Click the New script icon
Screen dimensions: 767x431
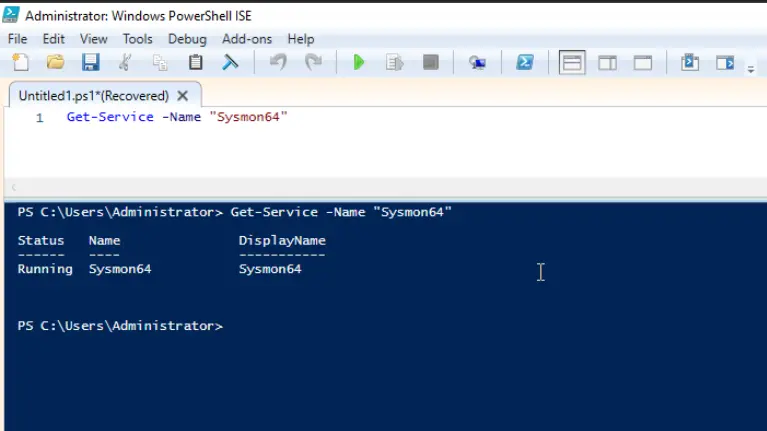(x=21, y=63)
